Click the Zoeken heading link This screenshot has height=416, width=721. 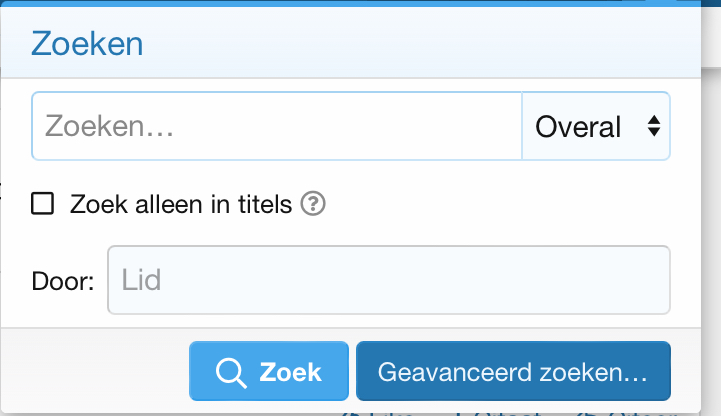[x=87, y=44]
